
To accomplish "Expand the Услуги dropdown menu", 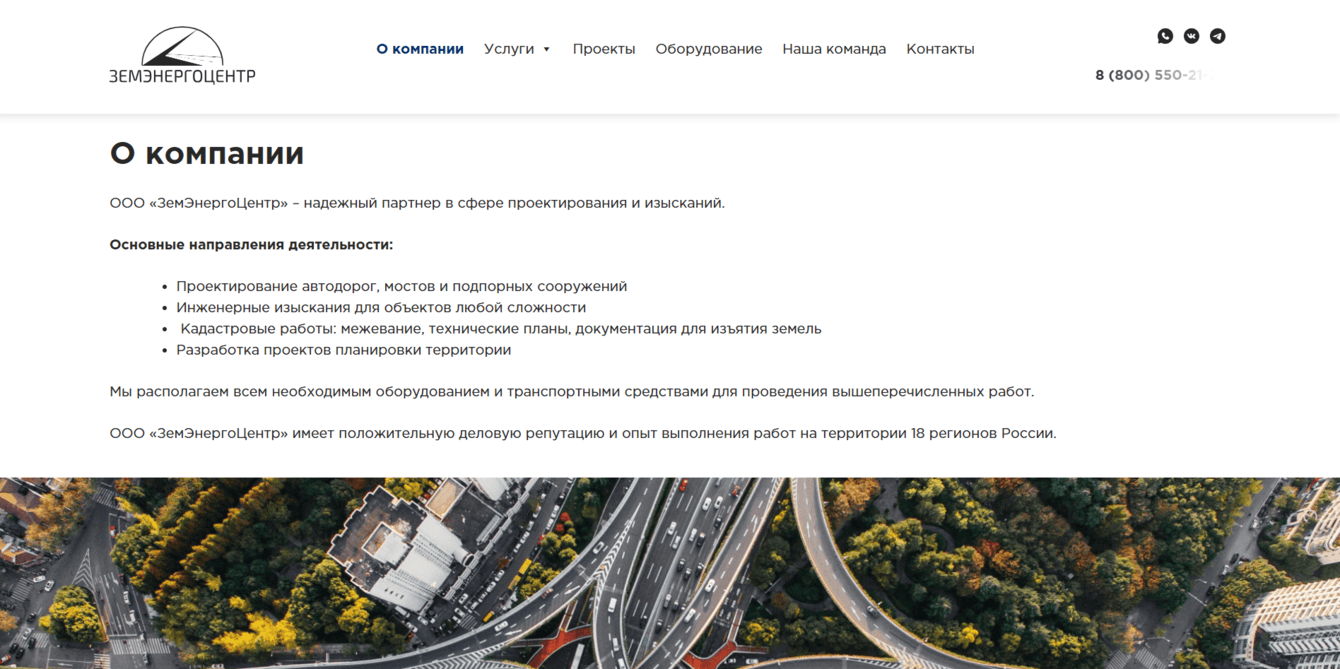I will (x=508, y=48).
